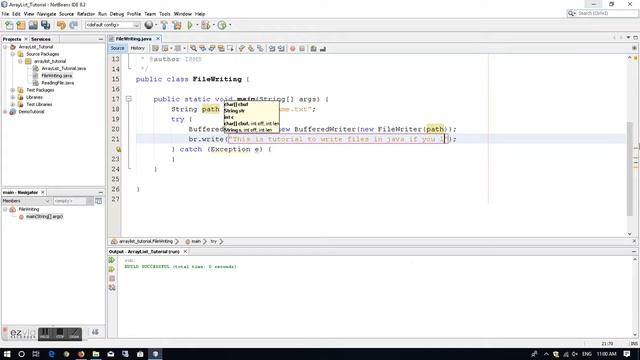Open File Explorer from the taskbar
The image size is (640, 360).
(96, 354)
